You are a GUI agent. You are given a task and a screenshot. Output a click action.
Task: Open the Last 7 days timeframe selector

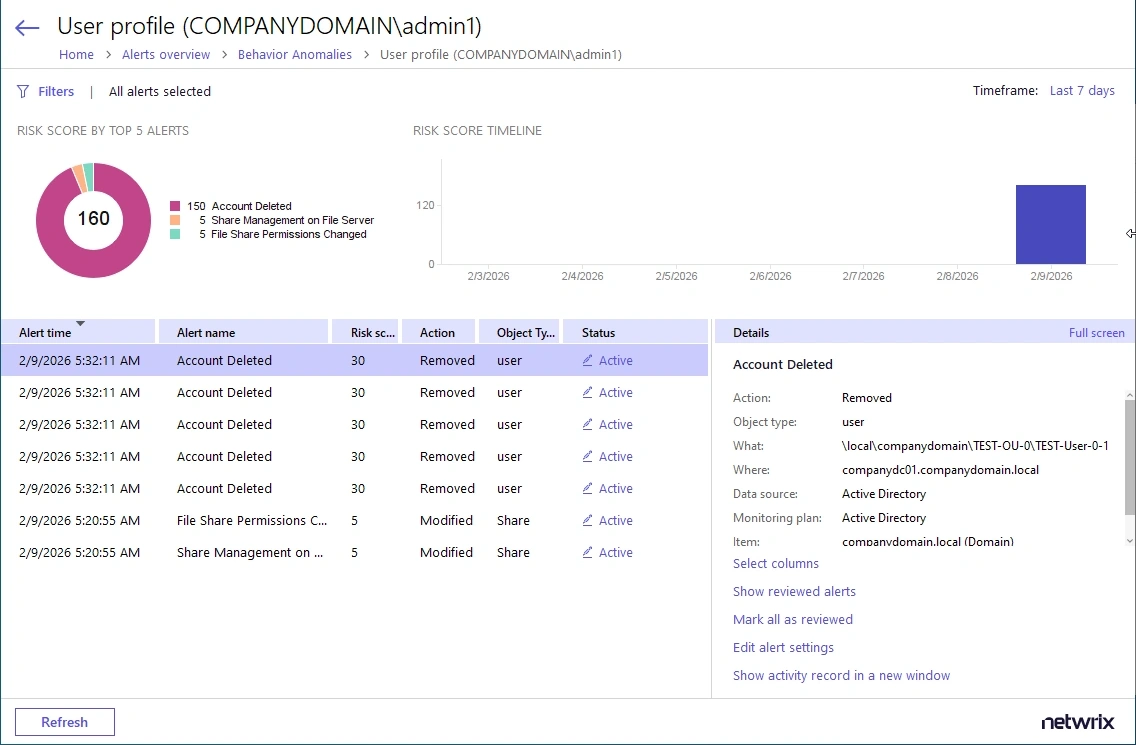[x=1081, y=91]
